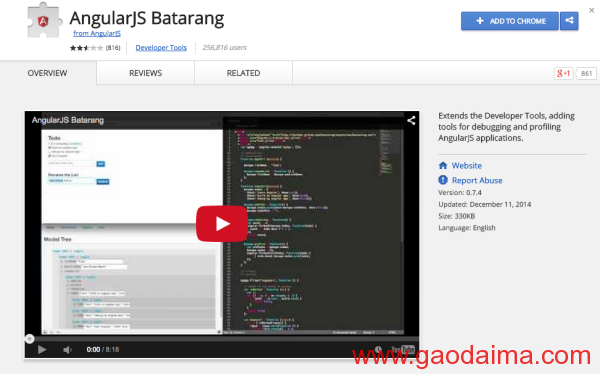Open the Developer Tools category link
600x374 pixels.
(161, 47)
